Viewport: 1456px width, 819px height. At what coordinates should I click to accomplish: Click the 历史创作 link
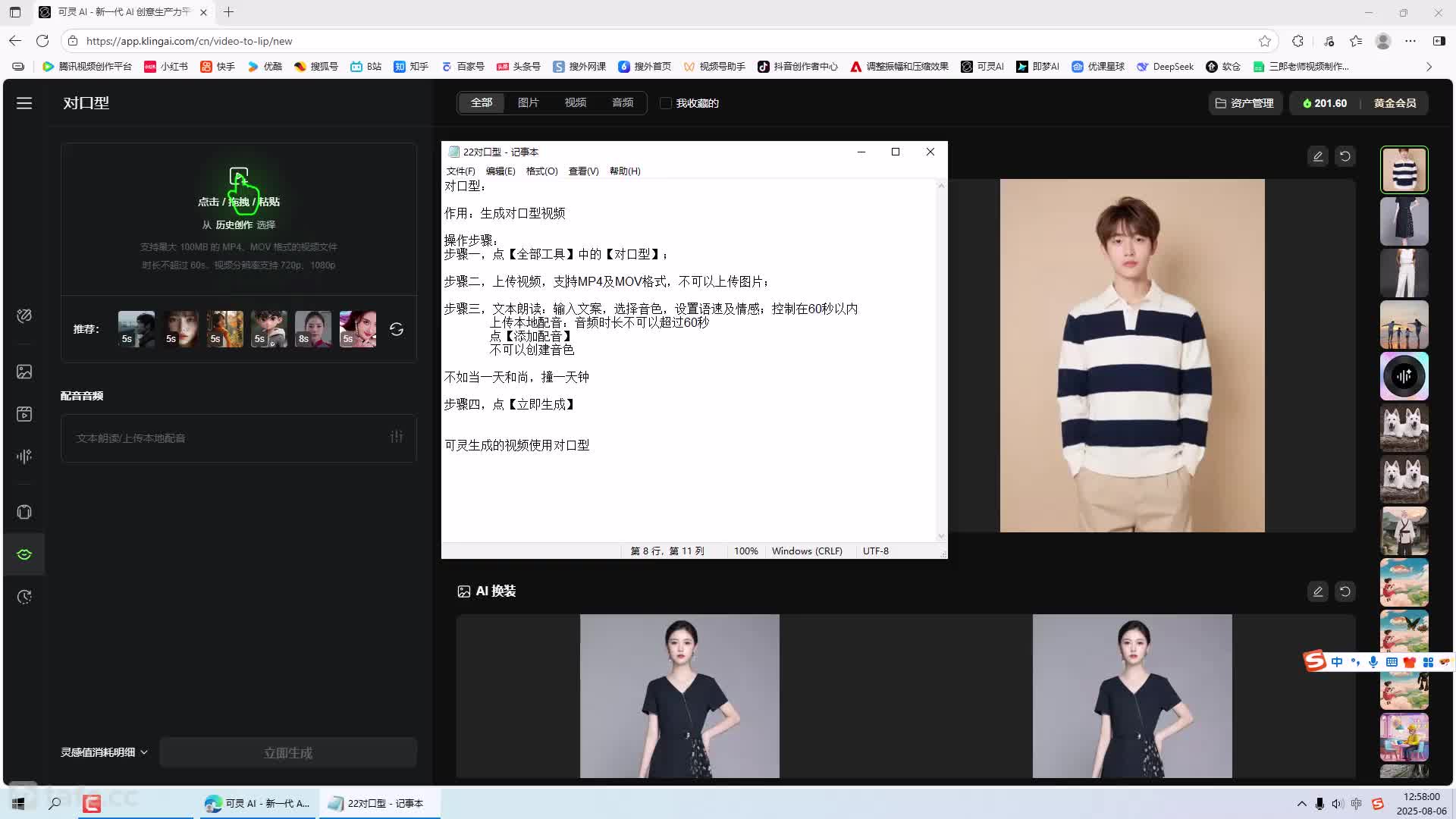(234, 225)
